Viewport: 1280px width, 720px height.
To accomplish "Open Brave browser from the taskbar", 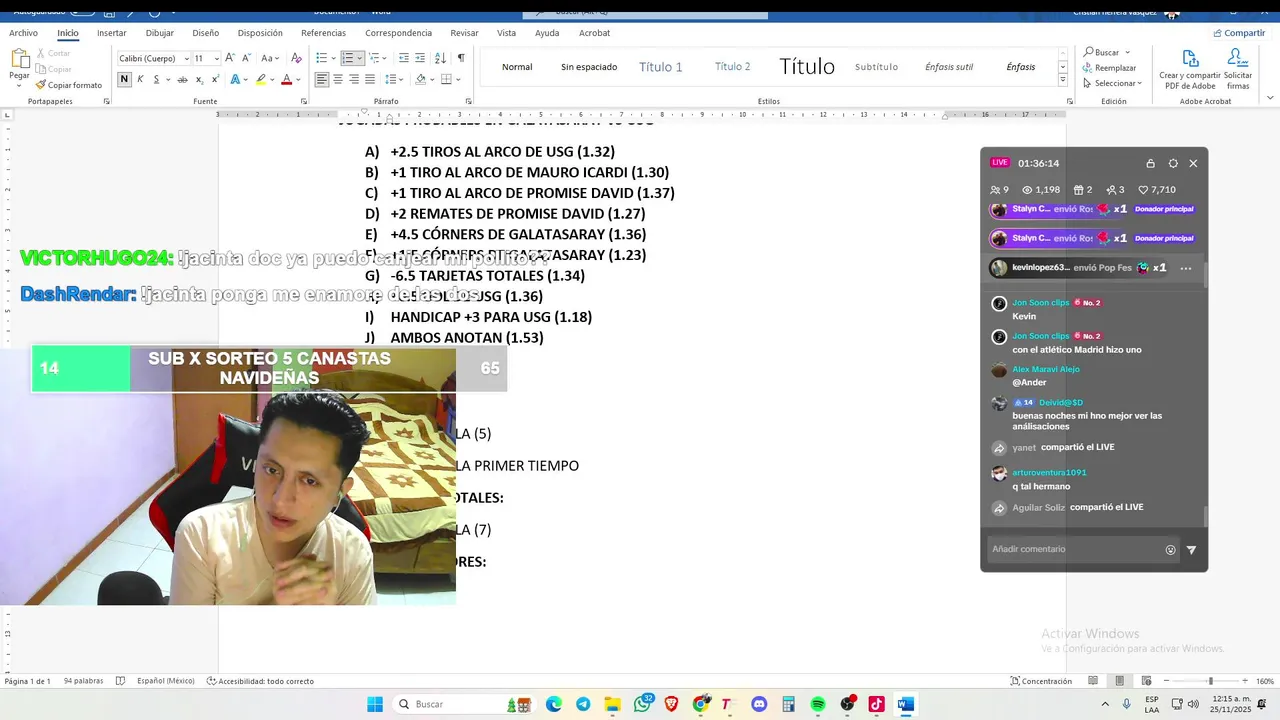I will [671, 704].
